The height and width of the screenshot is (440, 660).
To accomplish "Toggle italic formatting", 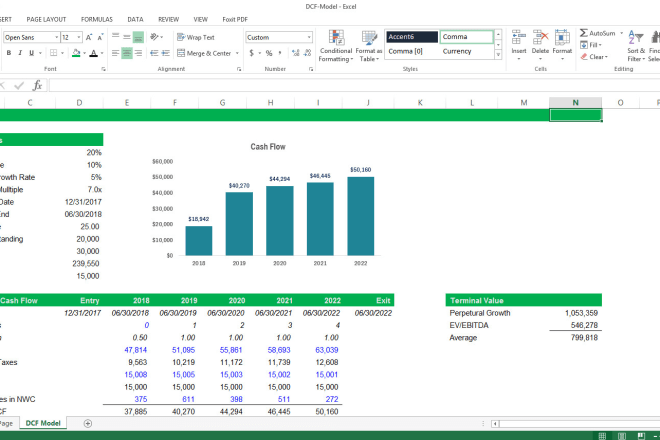I will (x=20, y=53).
